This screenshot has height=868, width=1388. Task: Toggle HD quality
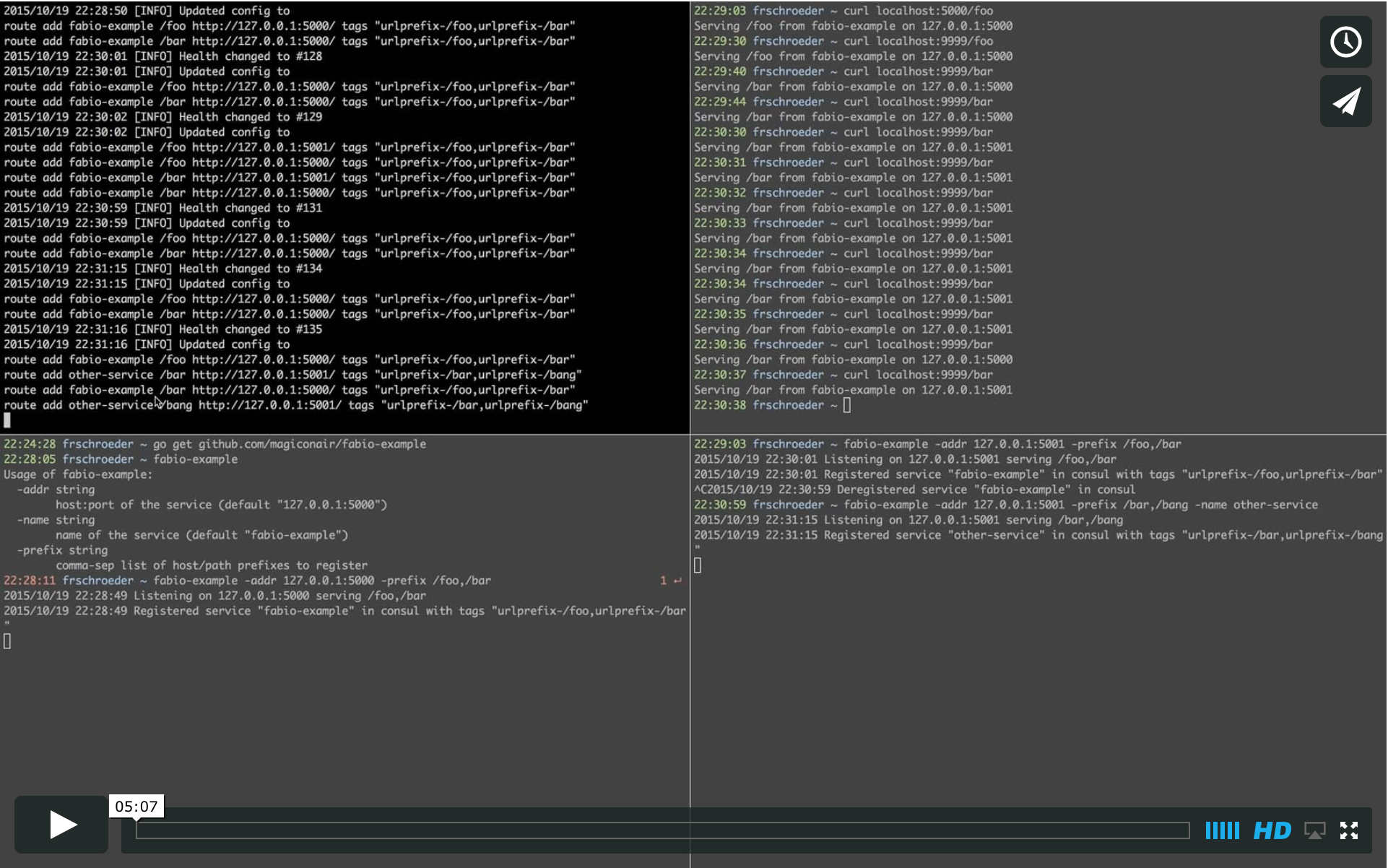1272,830
